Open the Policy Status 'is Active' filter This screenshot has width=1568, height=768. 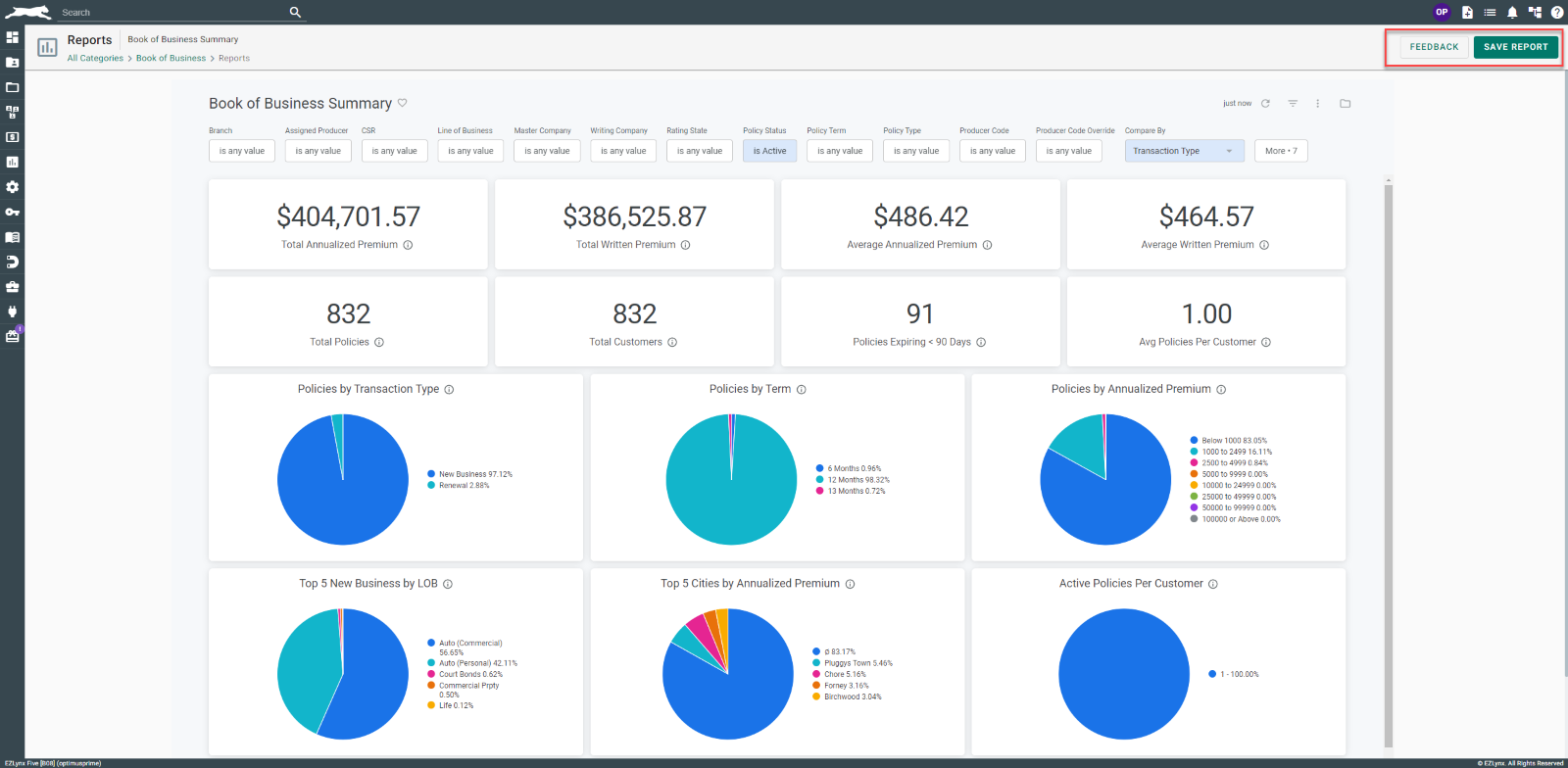coord(770,151)
